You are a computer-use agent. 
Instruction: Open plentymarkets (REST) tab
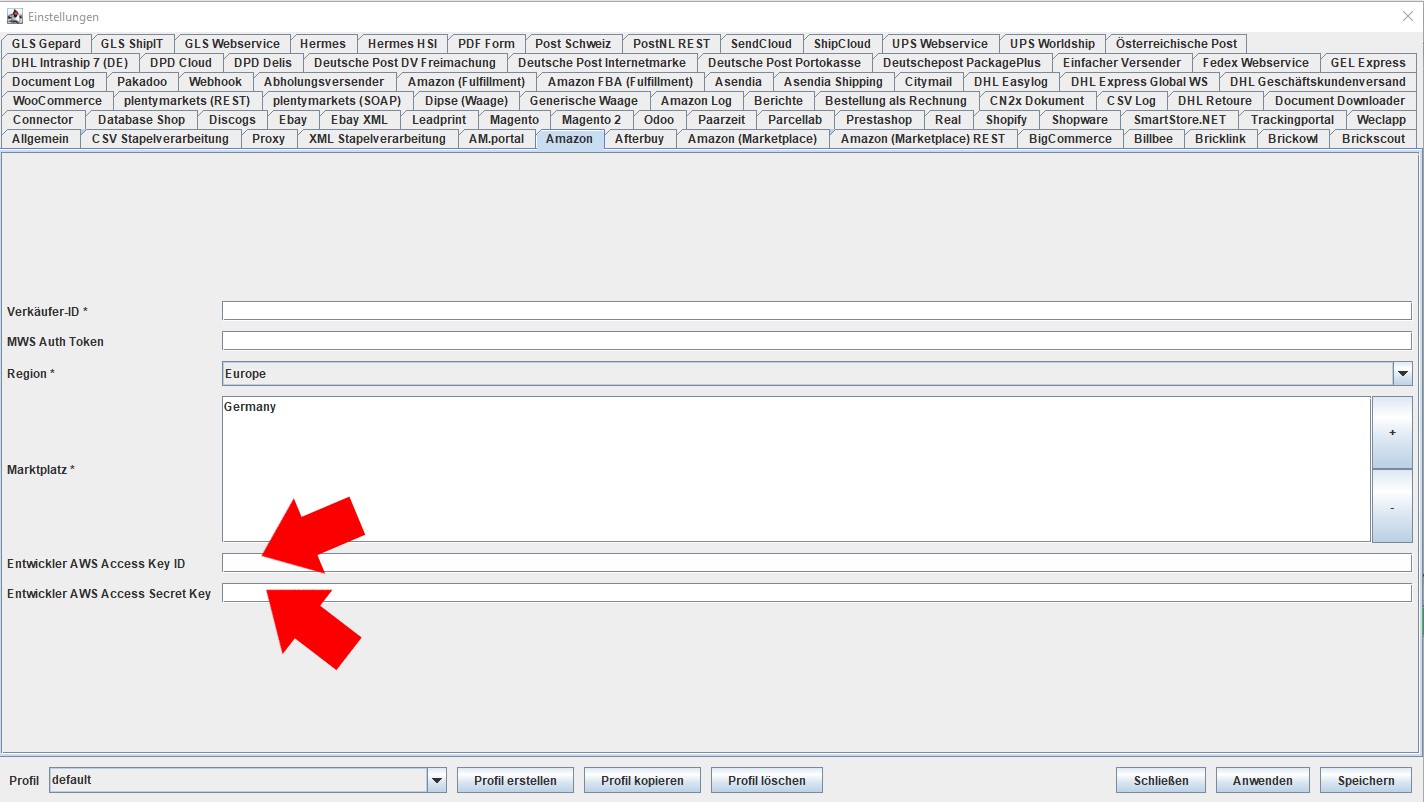point(187,101)
